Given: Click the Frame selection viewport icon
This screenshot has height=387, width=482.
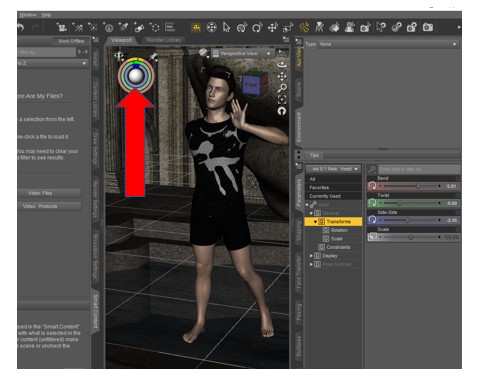Looking at the screenshot, I should 282,99.
